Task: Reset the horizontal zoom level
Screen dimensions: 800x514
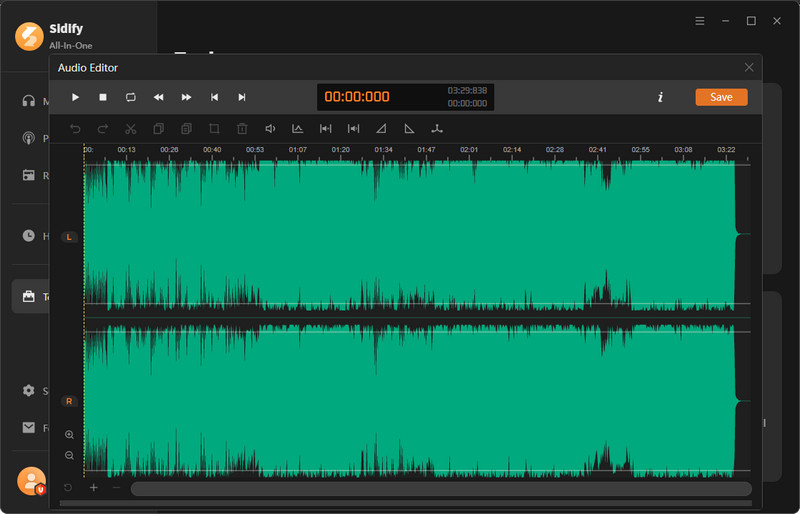Action: 68,488
